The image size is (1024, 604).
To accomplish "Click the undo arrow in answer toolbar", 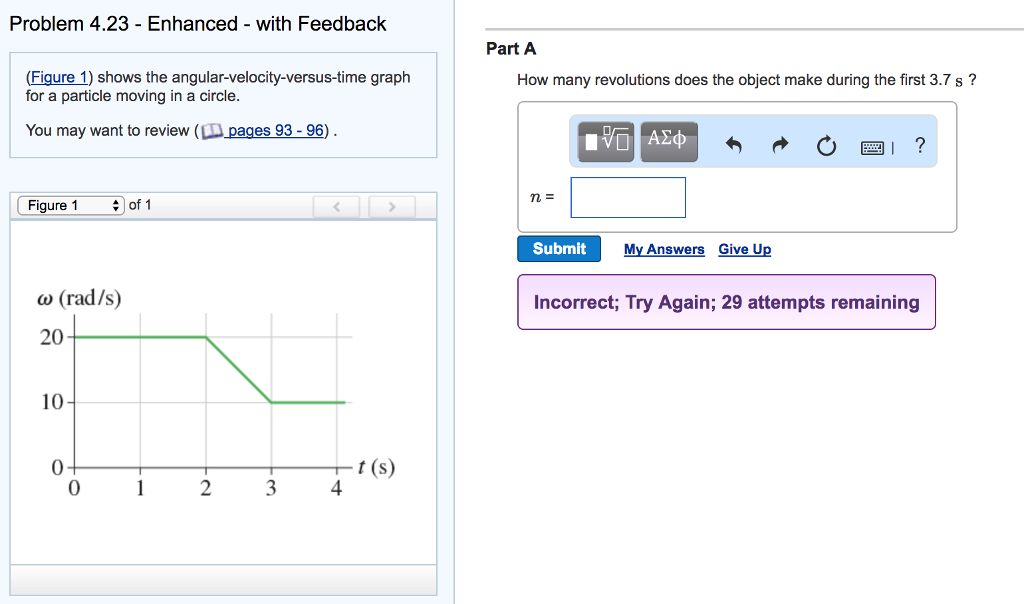I will click(734, 147).
